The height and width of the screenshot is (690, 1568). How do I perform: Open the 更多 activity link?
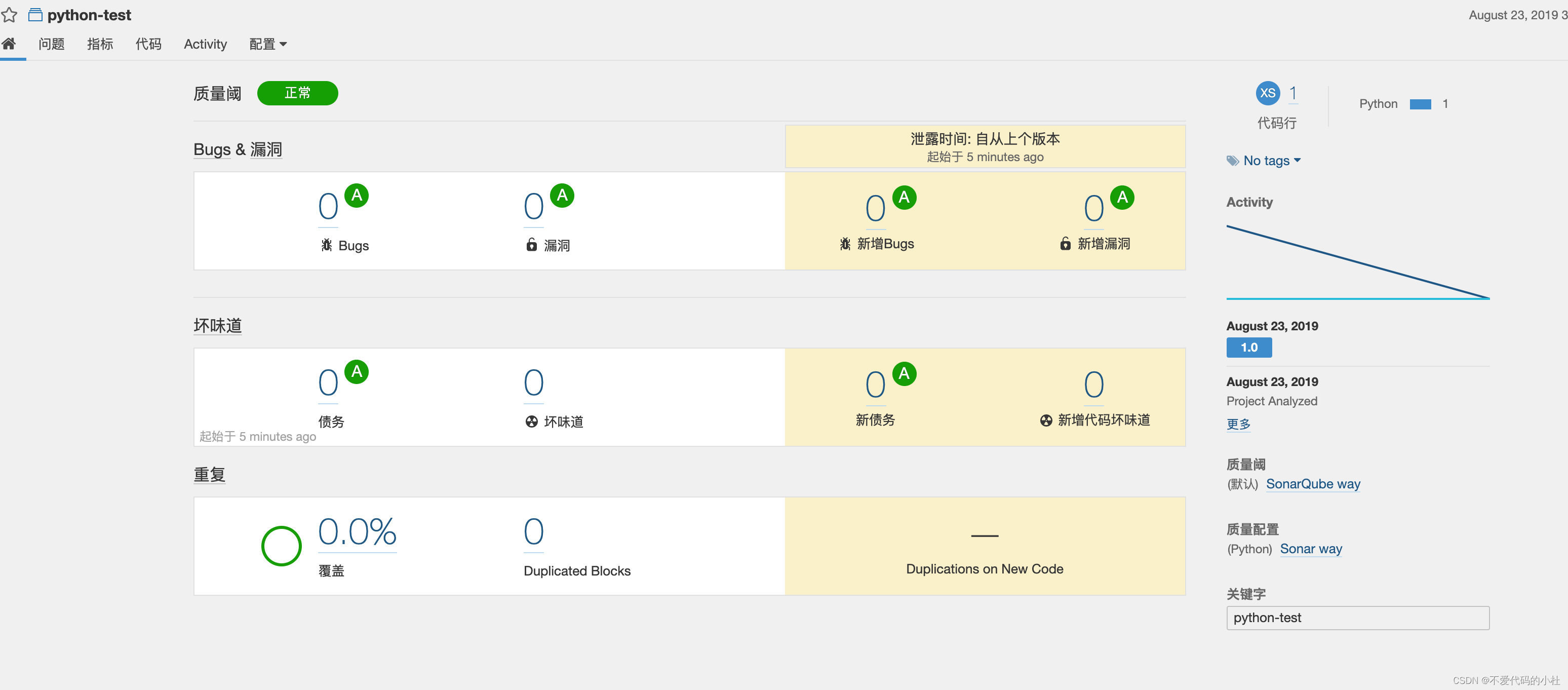1238,424
